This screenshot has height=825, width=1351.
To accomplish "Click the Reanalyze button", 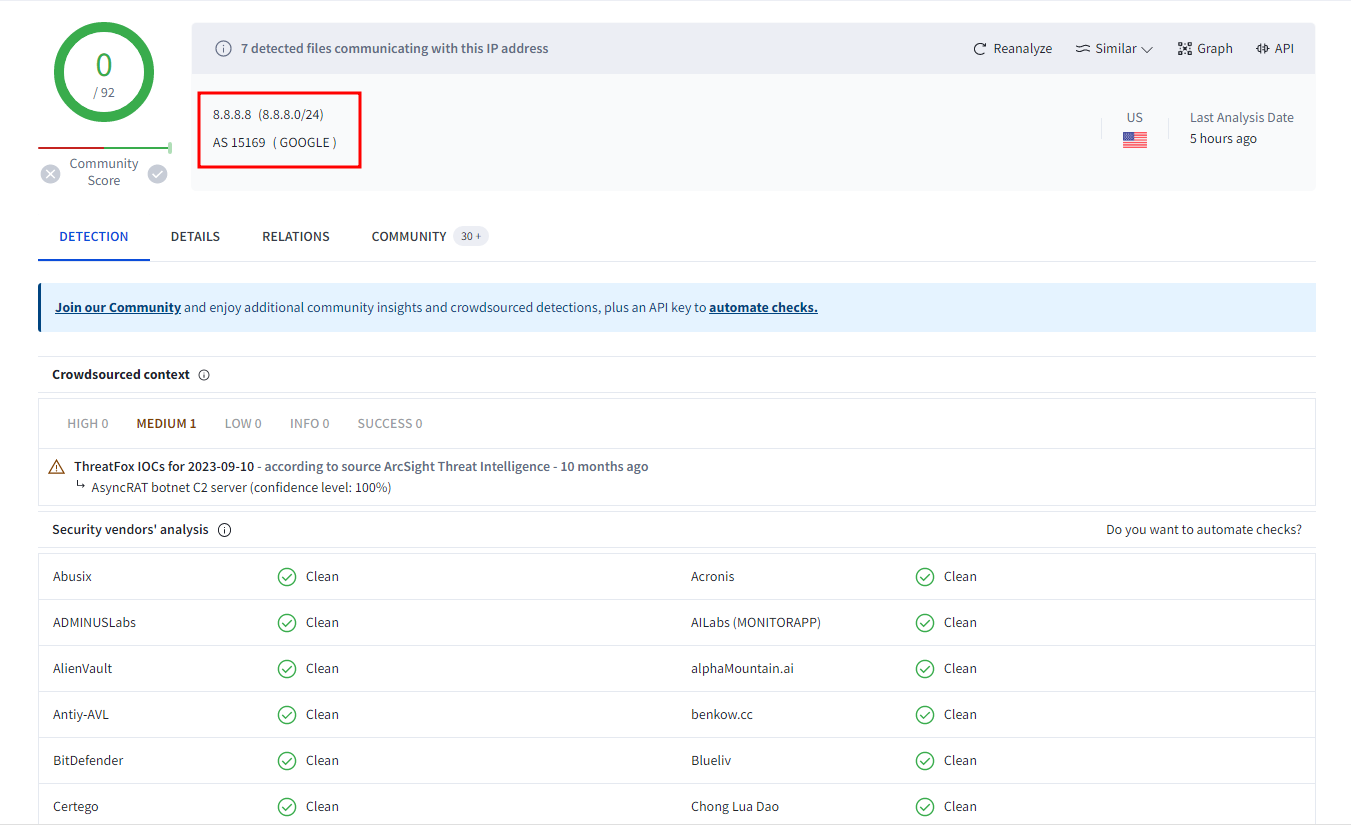I will click(x=1012, y=48).
